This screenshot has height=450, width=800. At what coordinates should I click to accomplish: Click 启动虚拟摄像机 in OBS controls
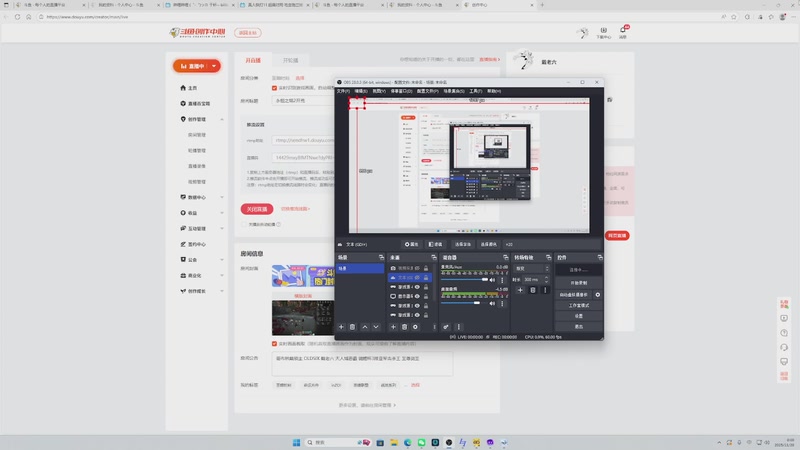573,295
